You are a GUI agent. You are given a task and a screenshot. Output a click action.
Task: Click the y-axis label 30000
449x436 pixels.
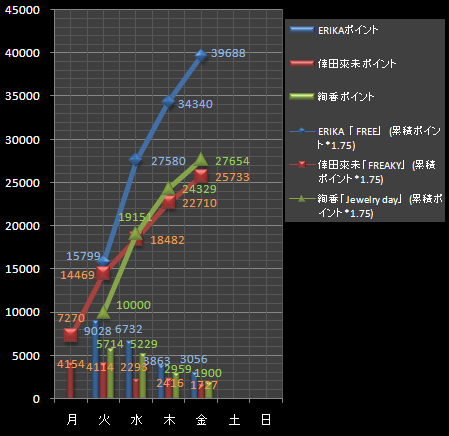22,140
